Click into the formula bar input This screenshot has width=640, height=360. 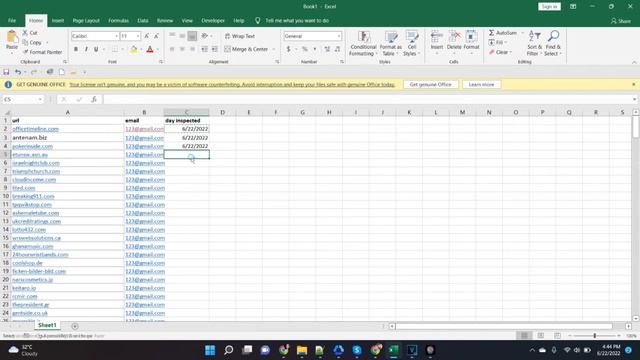pos(367,99)
